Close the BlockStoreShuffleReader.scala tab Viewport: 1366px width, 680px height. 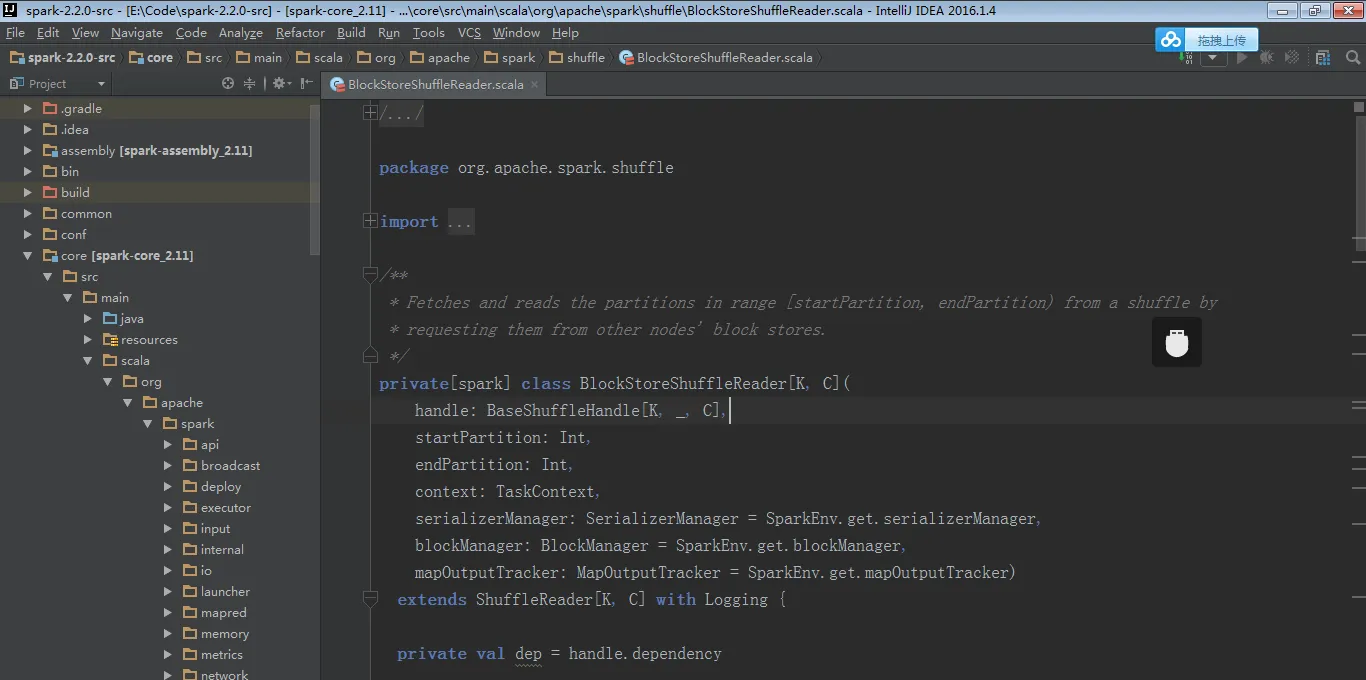535,84
